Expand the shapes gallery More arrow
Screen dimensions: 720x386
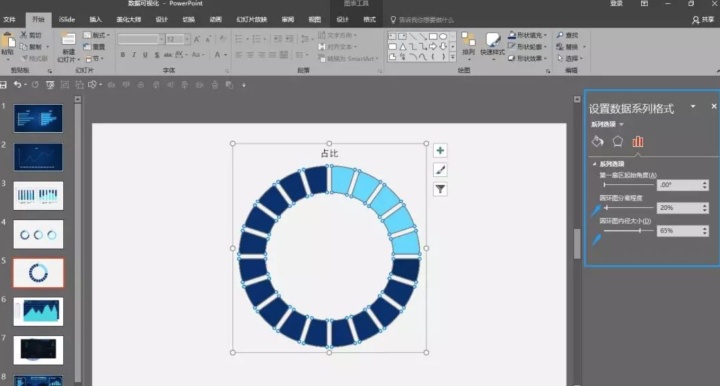pos(453,57)
